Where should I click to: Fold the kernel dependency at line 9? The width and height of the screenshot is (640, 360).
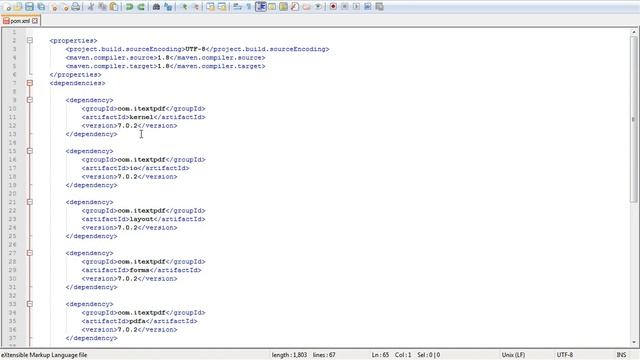[30, 100]
